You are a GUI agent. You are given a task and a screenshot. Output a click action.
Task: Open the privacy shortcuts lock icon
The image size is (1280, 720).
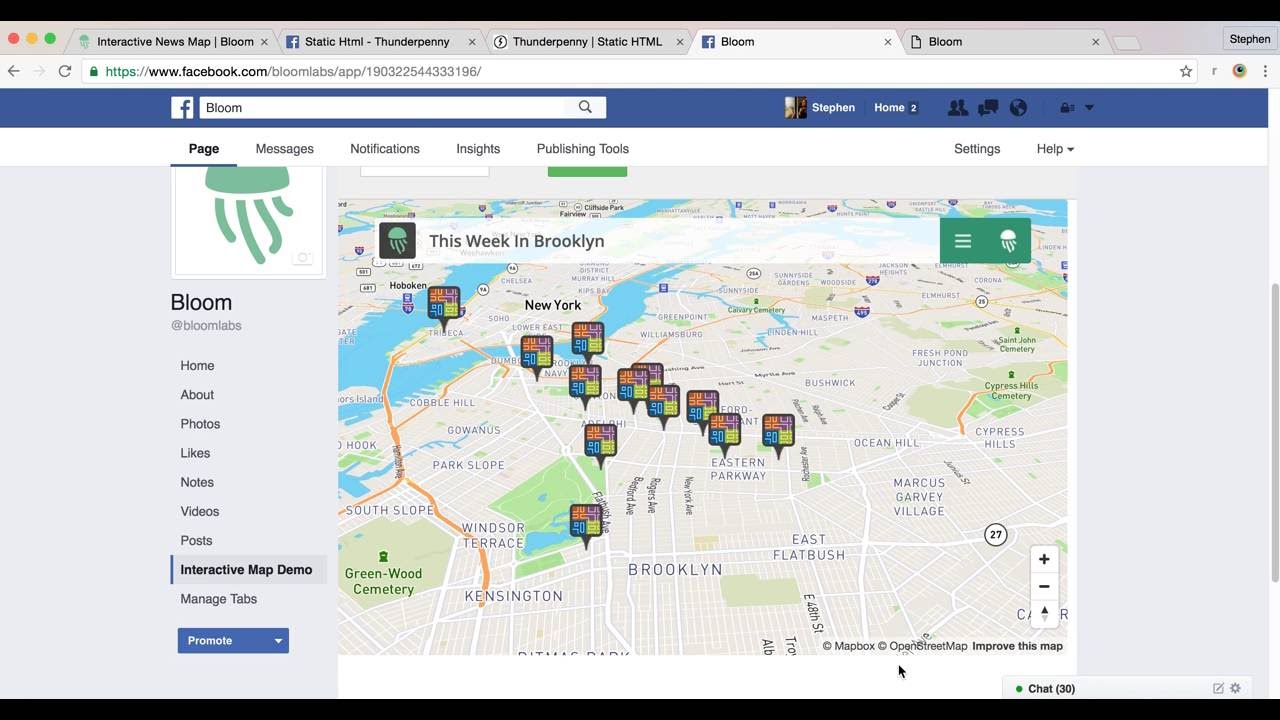click(1067, 108)
